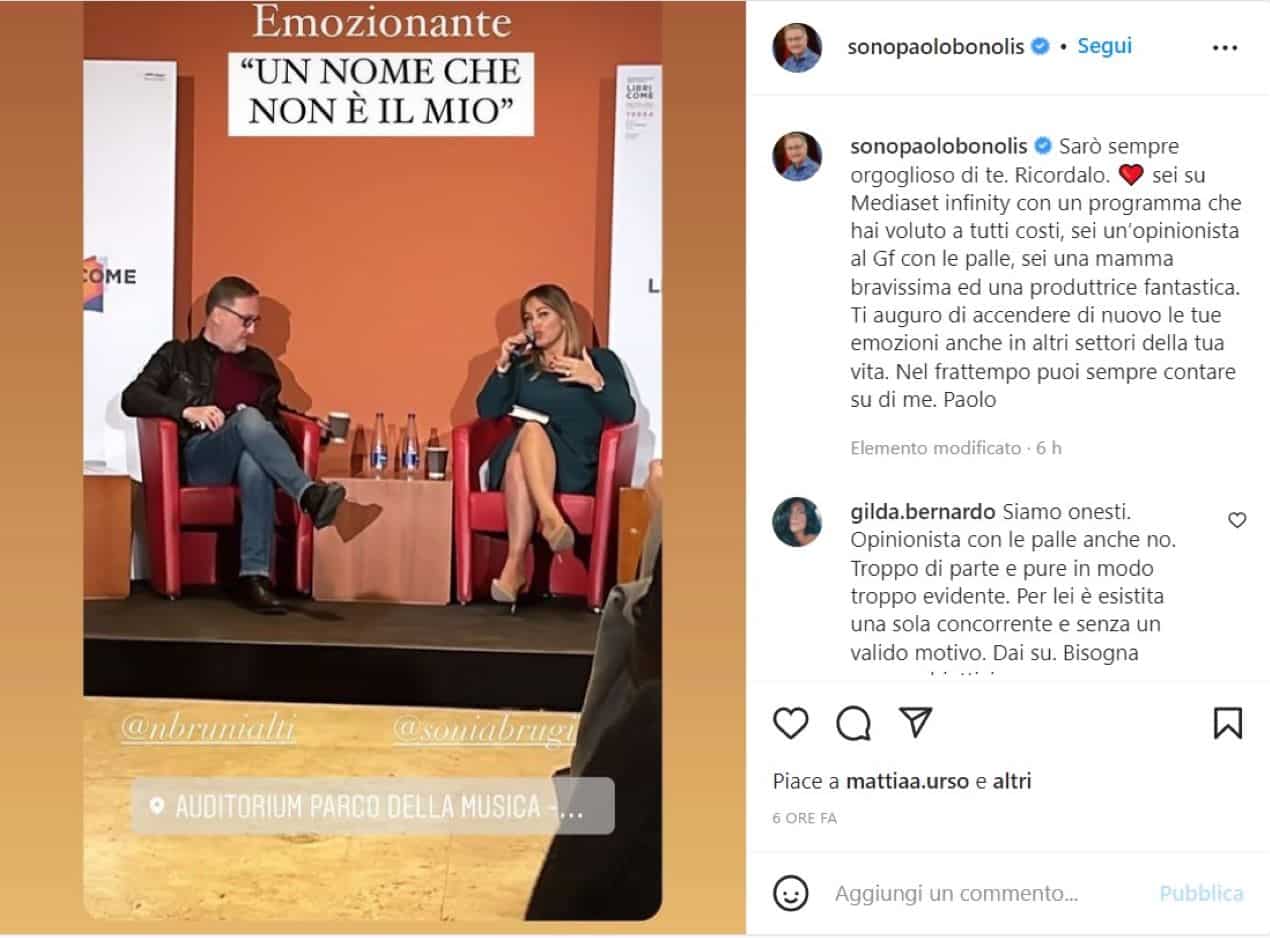Viewport: 1270px width, 938px height.
Task: Follow the account with Segui
Action: coord(1104,46)
